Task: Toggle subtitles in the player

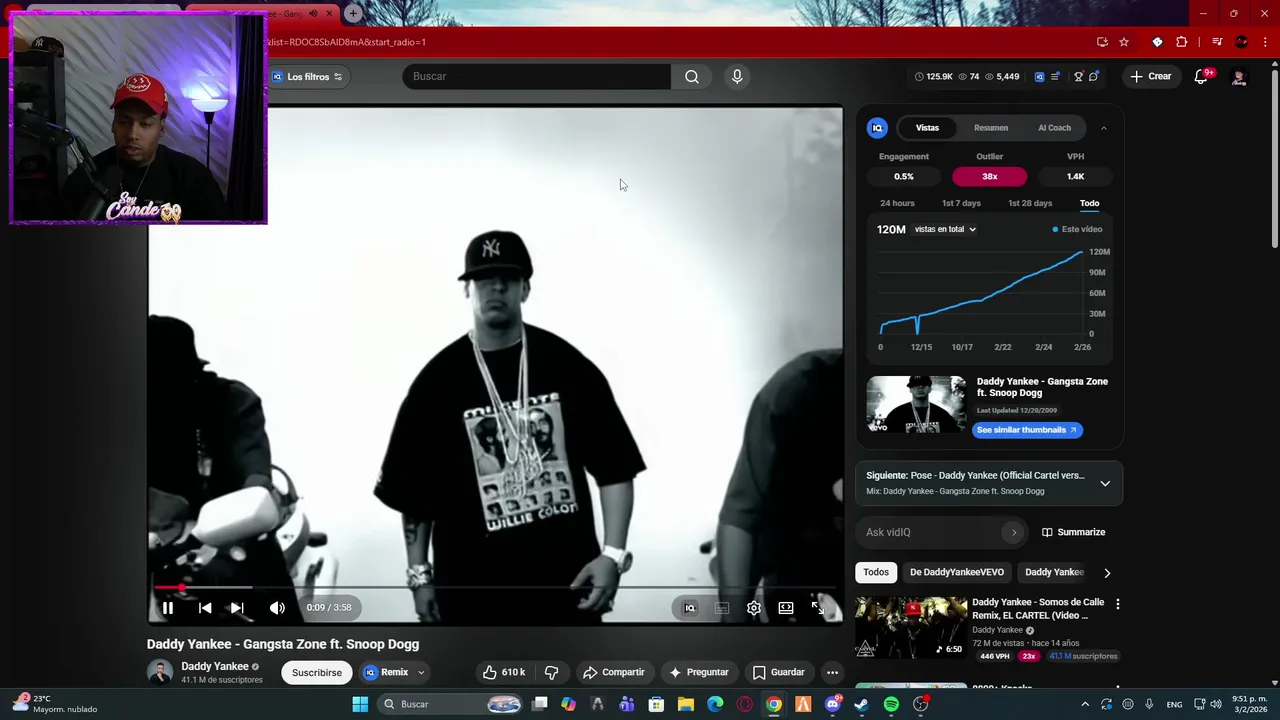Action: [x=722, y=608]
